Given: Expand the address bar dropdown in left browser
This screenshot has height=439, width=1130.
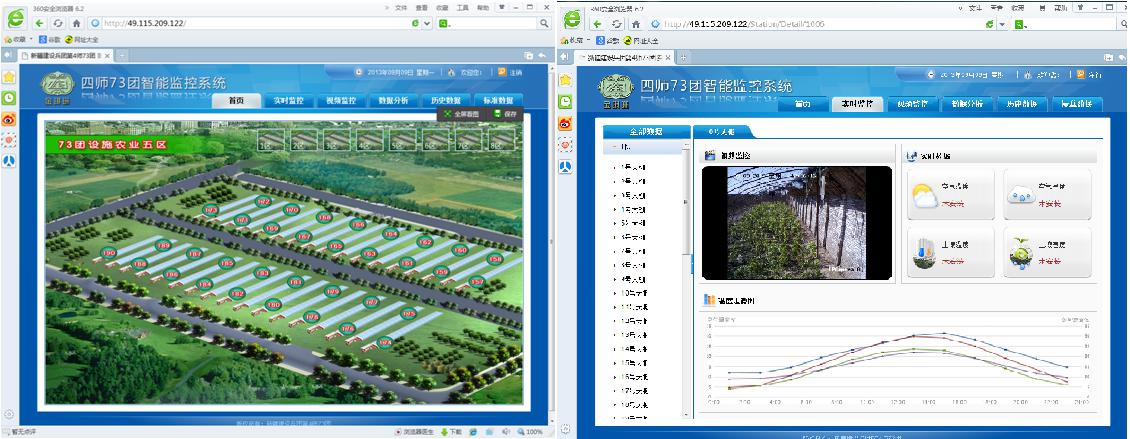Looking at the screenshot, I should 427,22.
